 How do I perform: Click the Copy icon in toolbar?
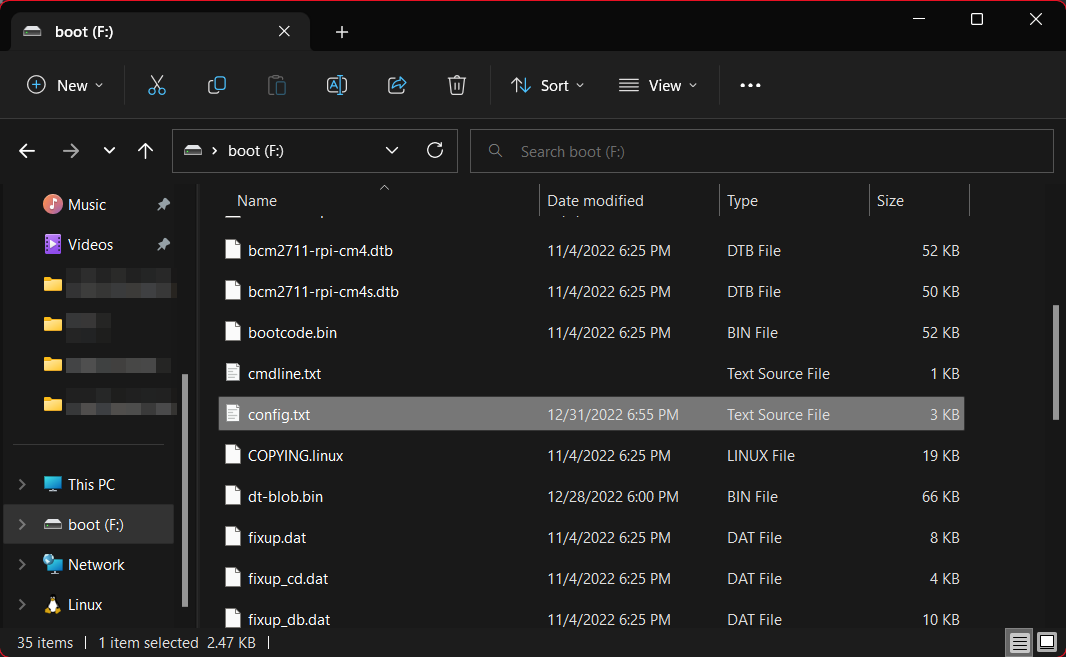click(217, 86)
